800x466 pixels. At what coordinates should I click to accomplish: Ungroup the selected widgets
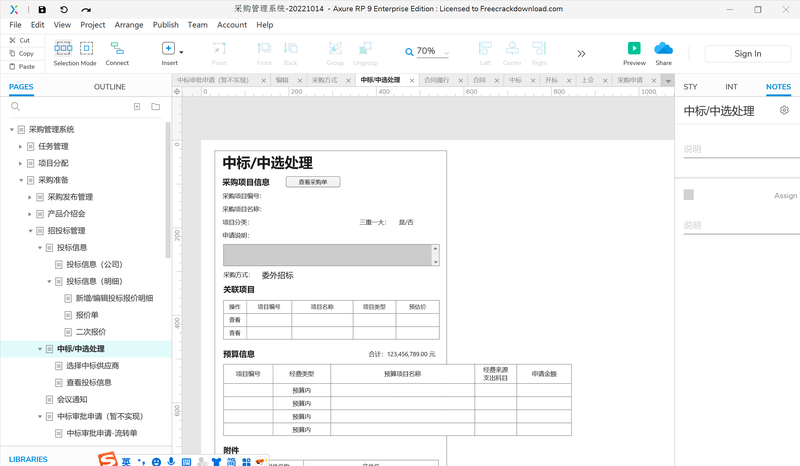[x=365, y=53]
